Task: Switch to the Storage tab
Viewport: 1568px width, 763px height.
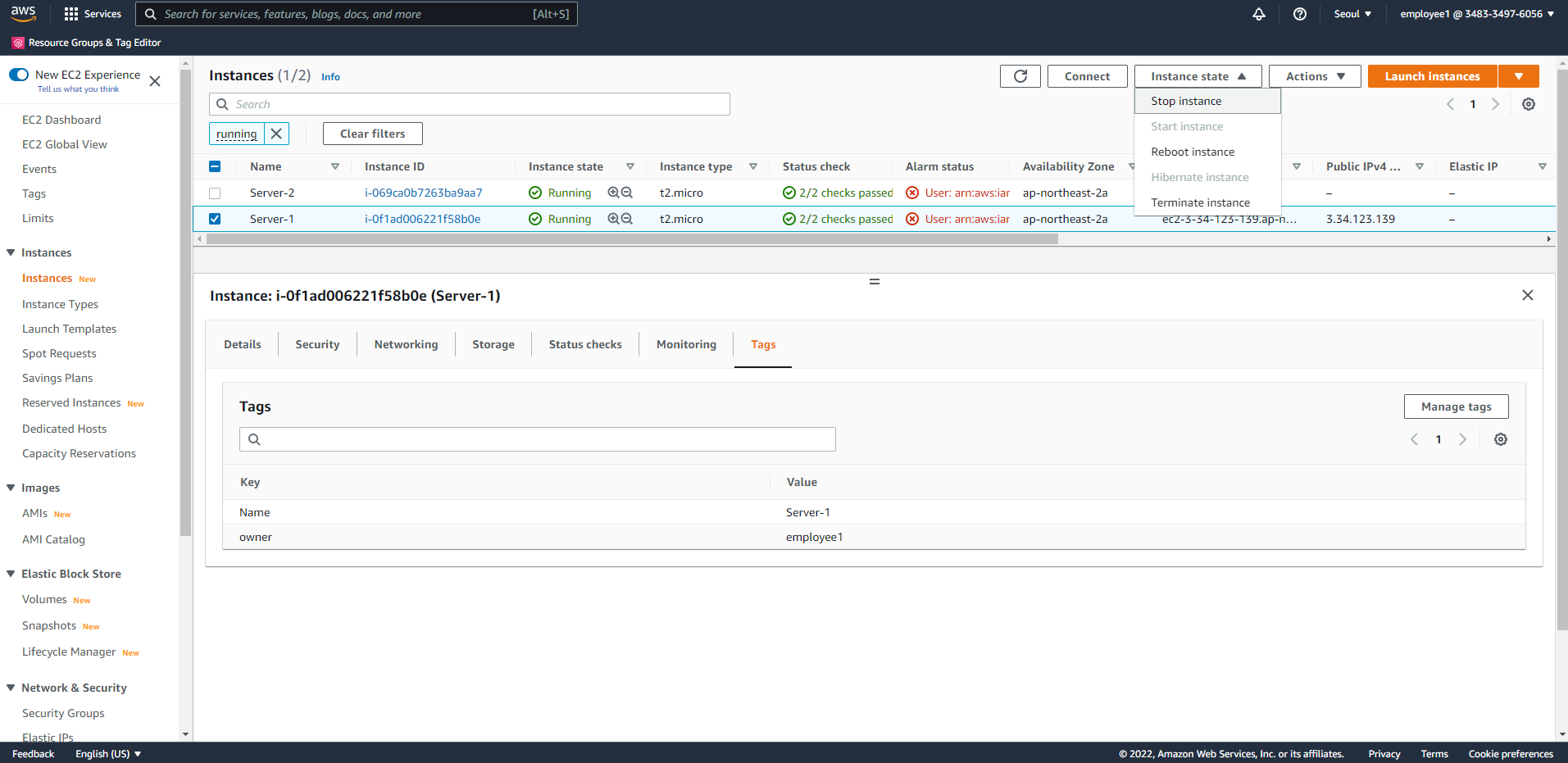Action: point(493,344)
